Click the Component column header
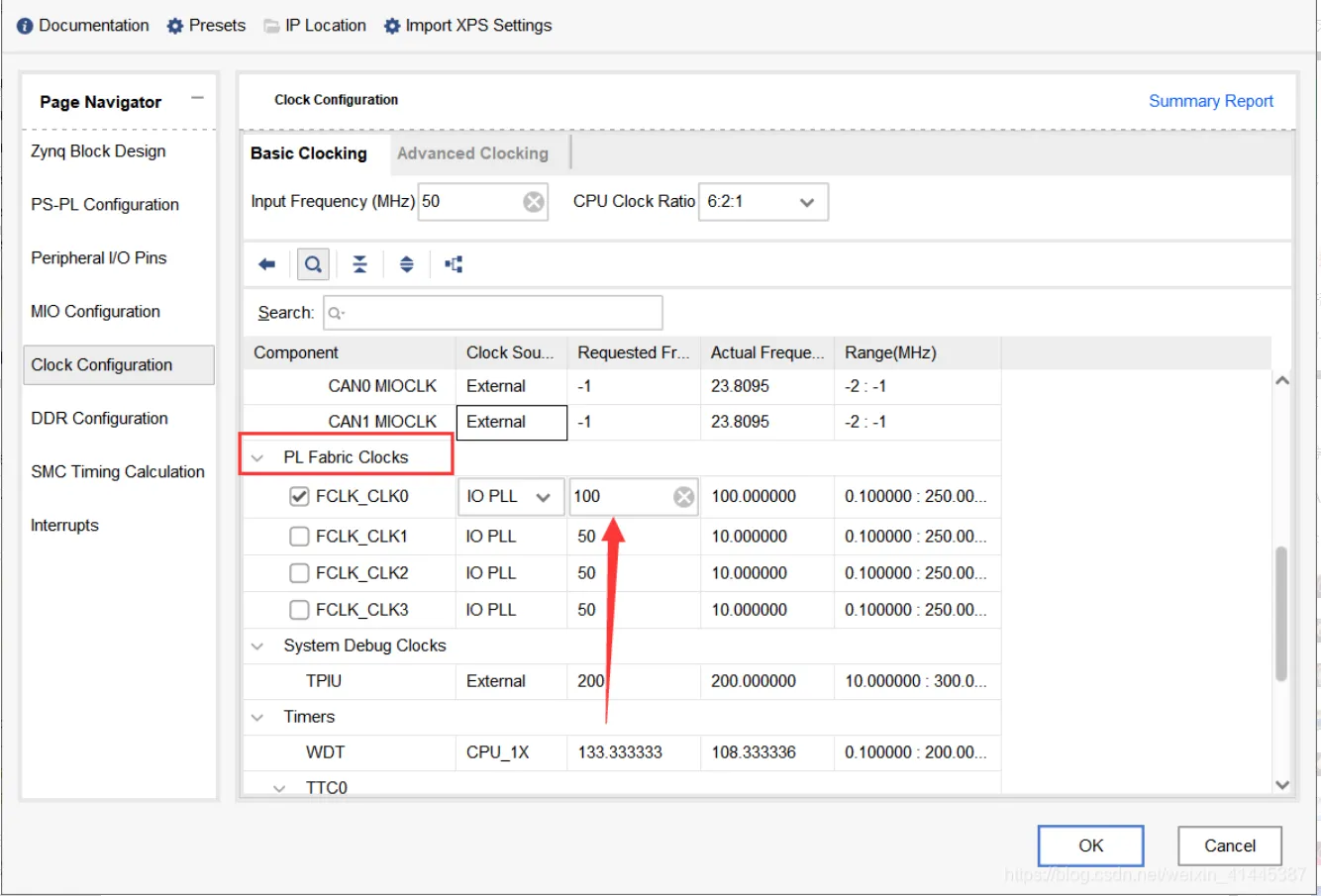The image size is (1321, 896). [350, 352]
